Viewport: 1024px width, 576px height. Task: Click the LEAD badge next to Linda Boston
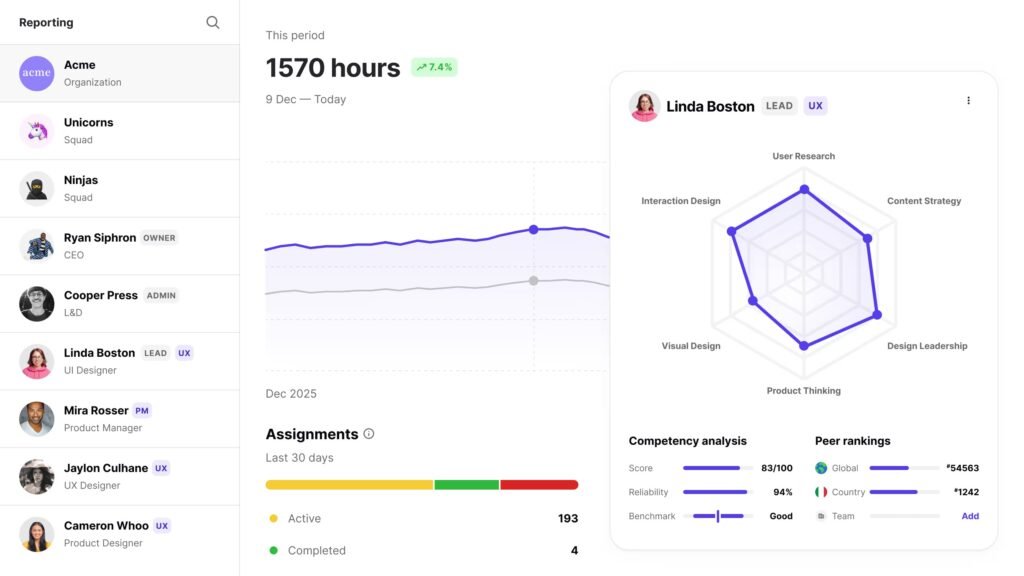[x=780, y=105]
